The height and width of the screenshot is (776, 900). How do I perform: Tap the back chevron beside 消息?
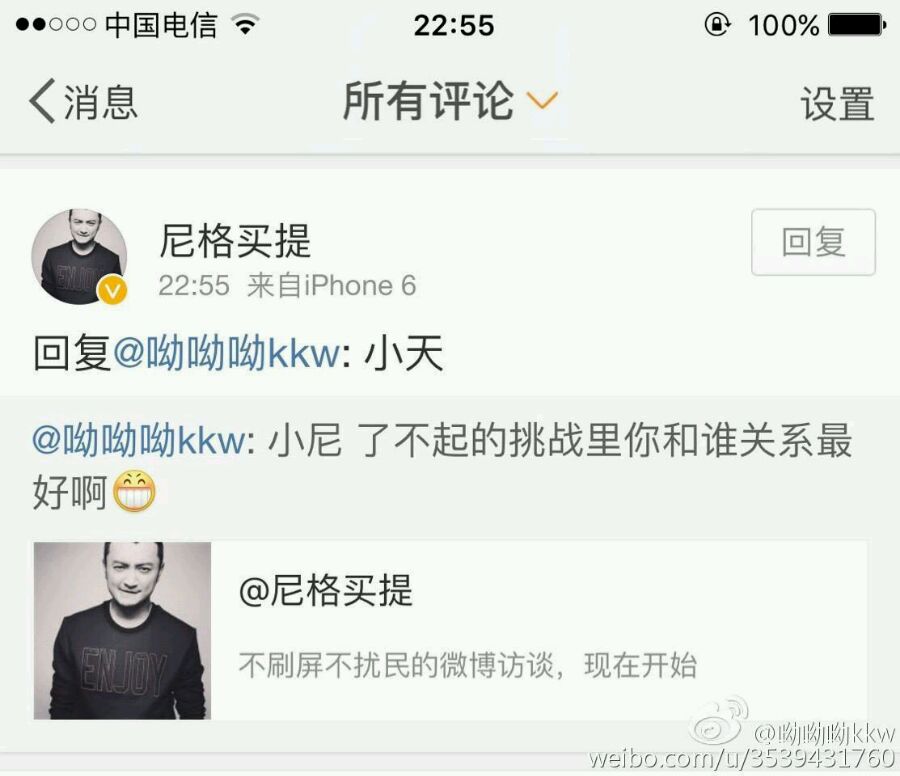coord(42,101)
